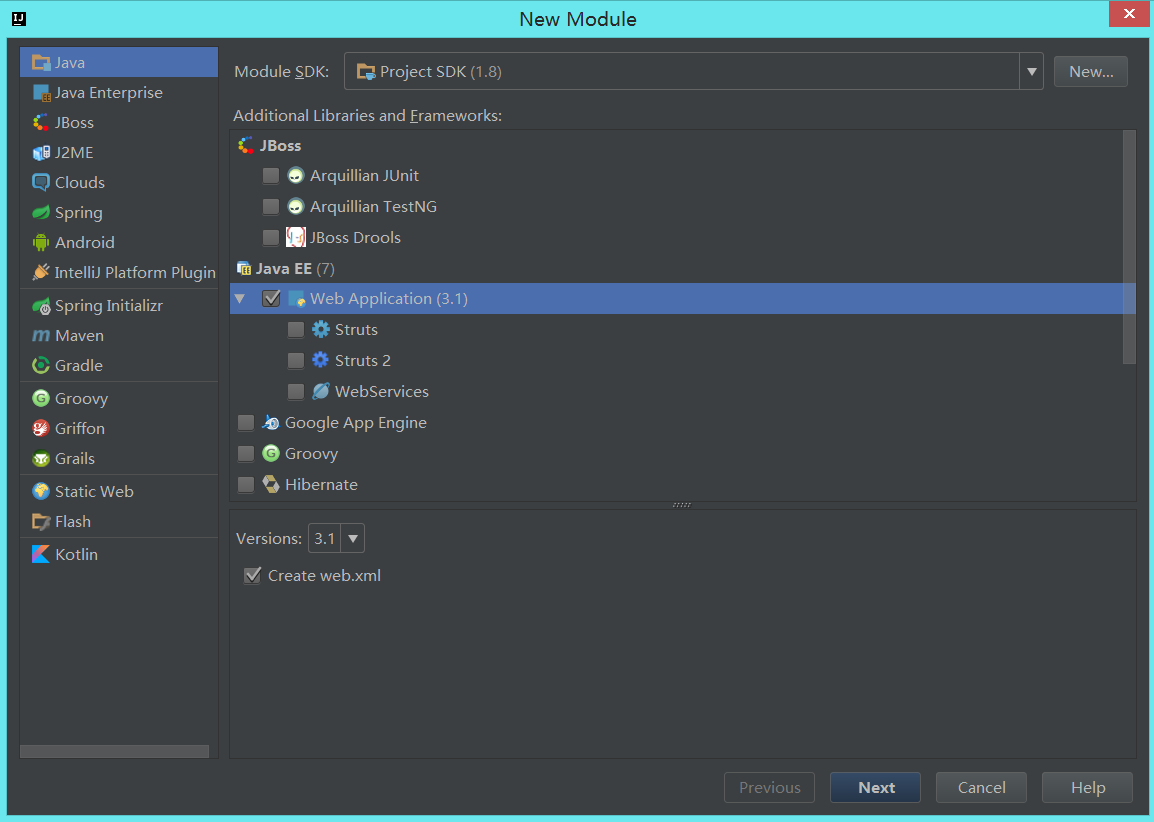Click the frameworks list vertical scrollbar

pos(1129,247)
